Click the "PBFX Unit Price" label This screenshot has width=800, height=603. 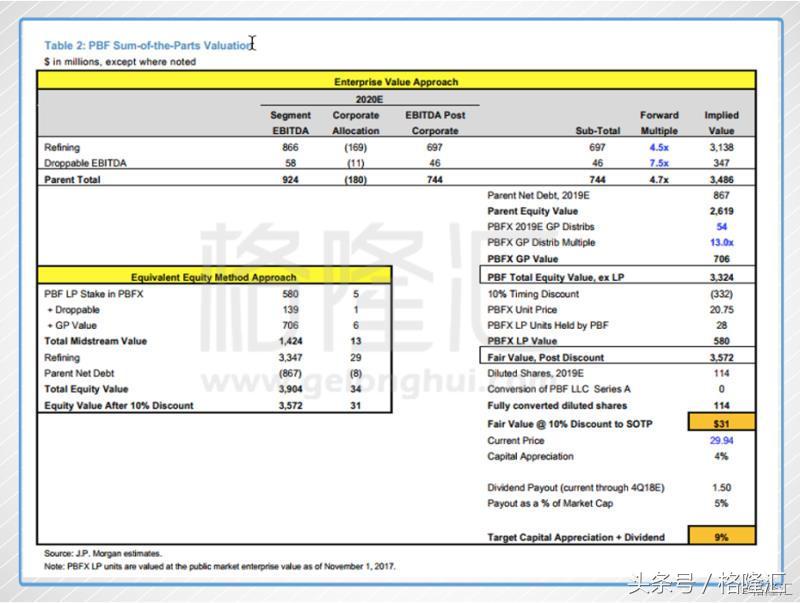(x=522, y=310)
